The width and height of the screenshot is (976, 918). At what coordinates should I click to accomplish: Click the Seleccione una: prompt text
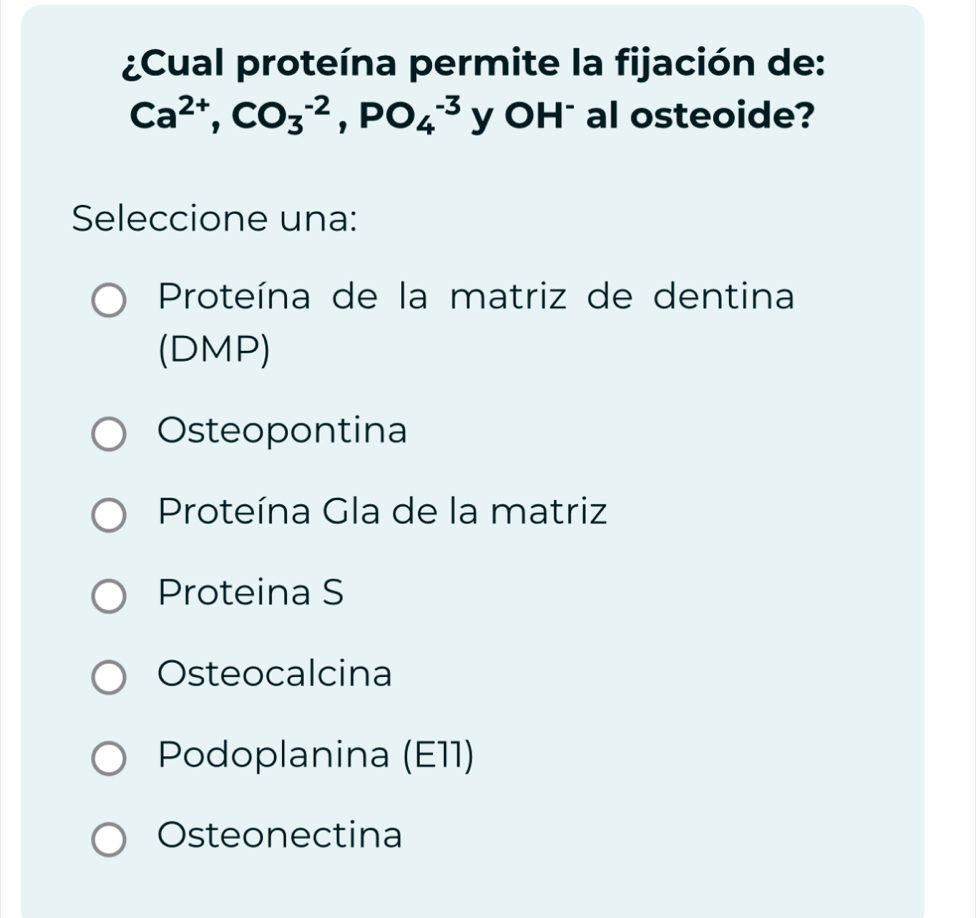click(x=215, y=218)
